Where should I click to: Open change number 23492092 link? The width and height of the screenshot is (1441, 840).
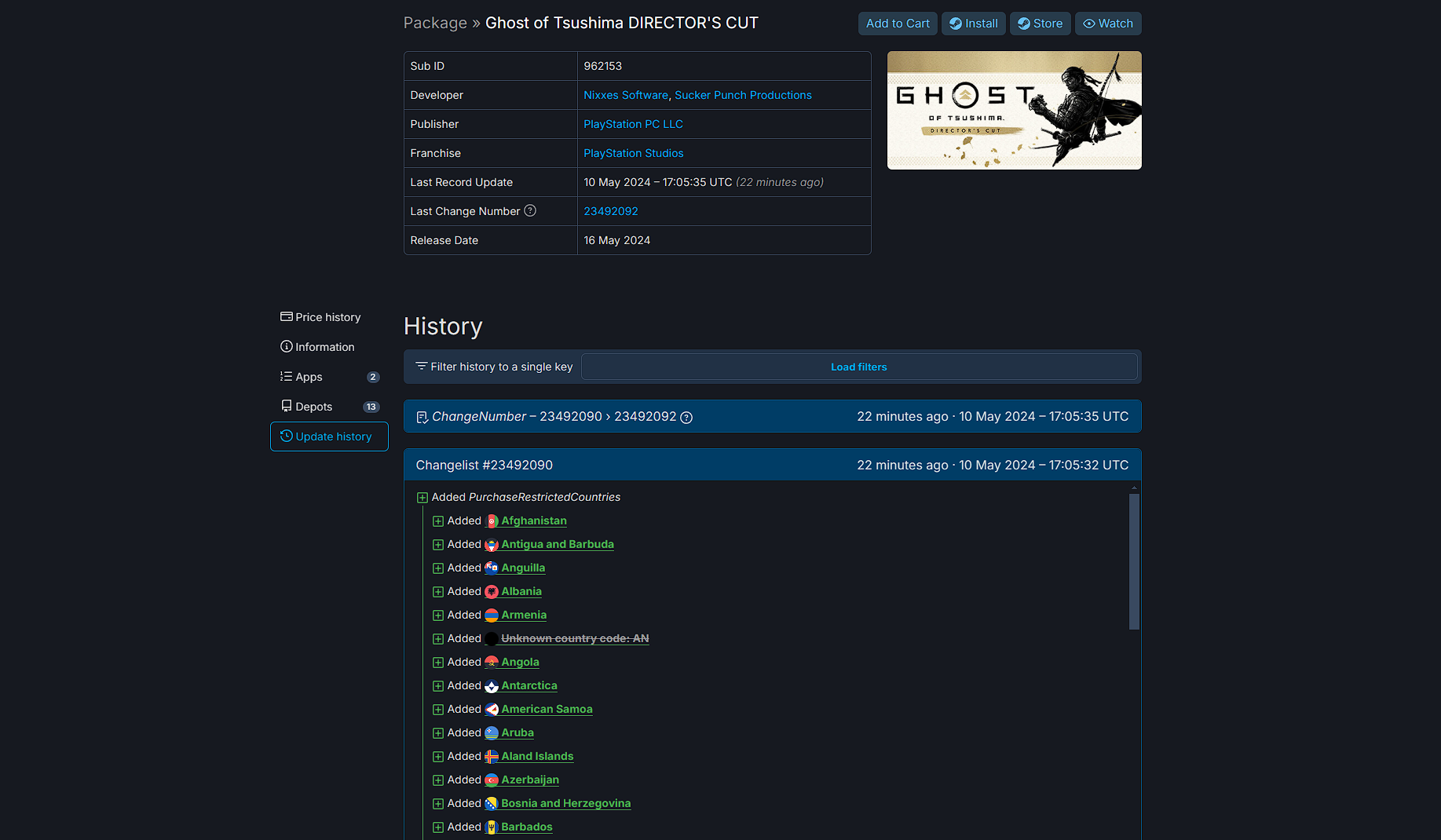click(611, 211)
